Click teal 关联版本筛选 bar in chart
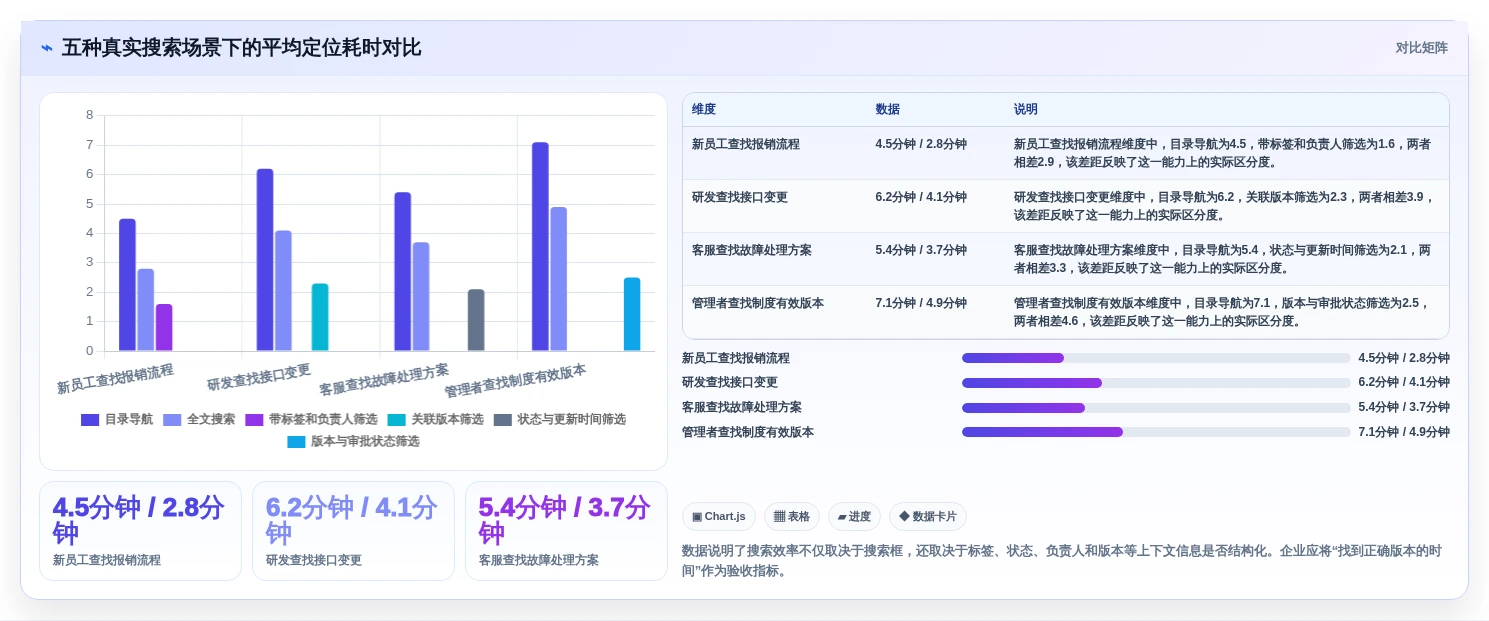The image size is (1489, 621). tap(320, 317)
